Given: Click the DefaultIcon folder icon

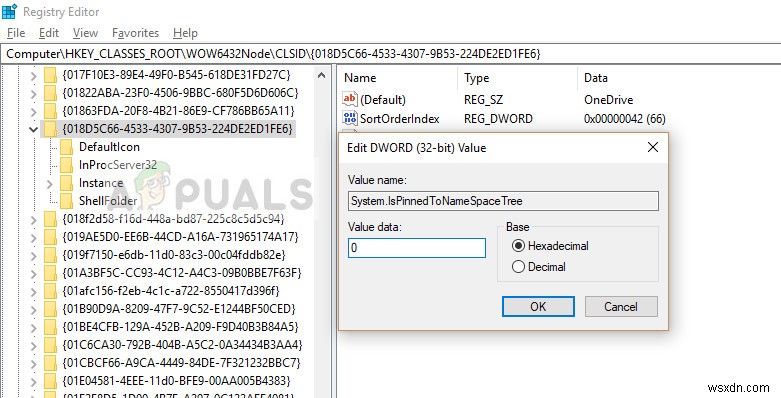Looking at the screenshot, I should click(x=66, y=147).
